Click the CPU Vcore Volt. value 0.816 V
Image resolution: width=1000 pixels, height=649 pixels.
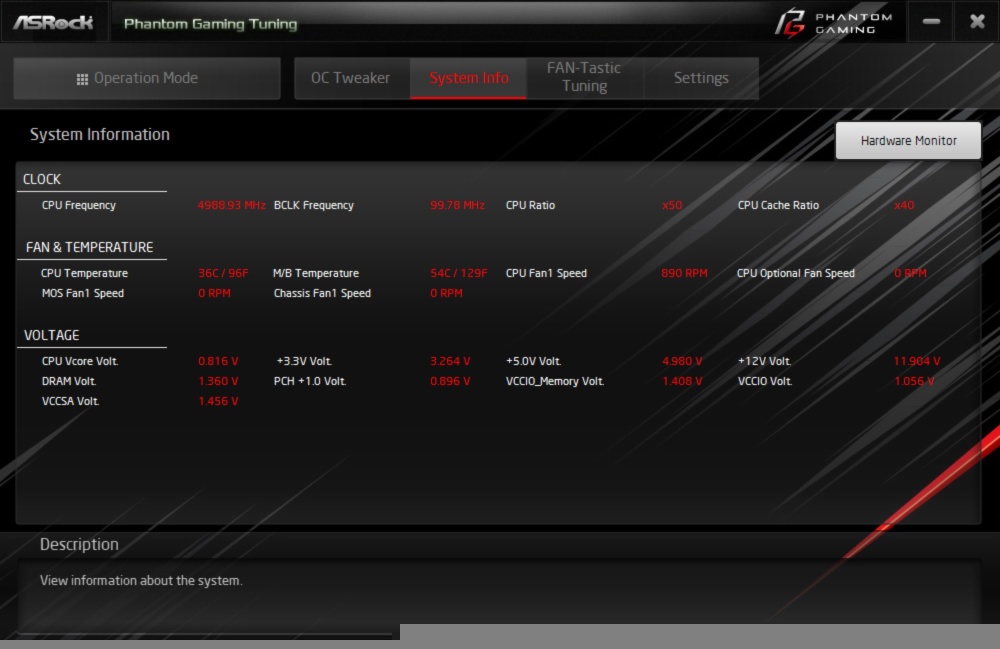coord(218,361)
